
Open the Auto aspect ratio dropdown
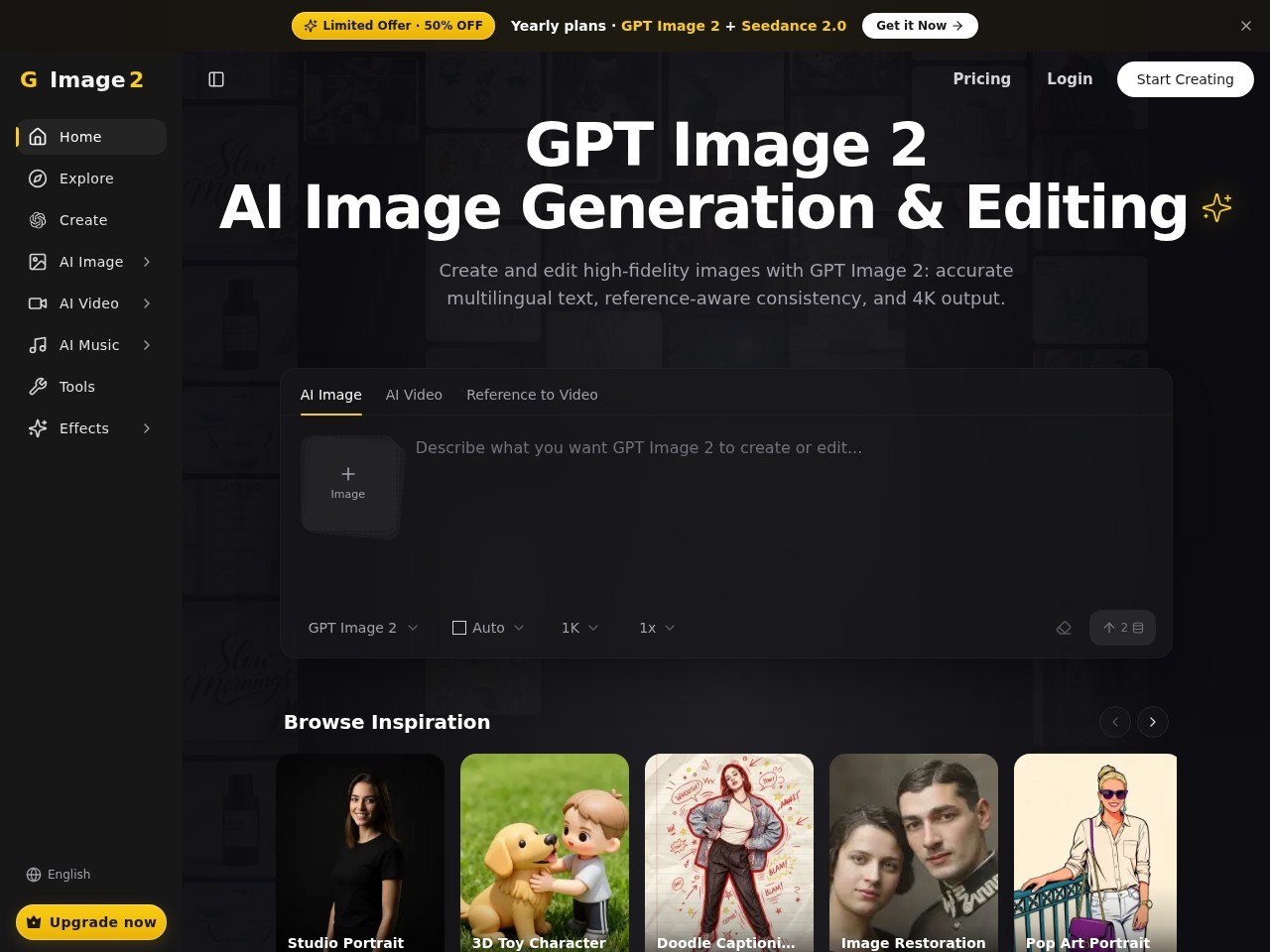pos(488,628)
